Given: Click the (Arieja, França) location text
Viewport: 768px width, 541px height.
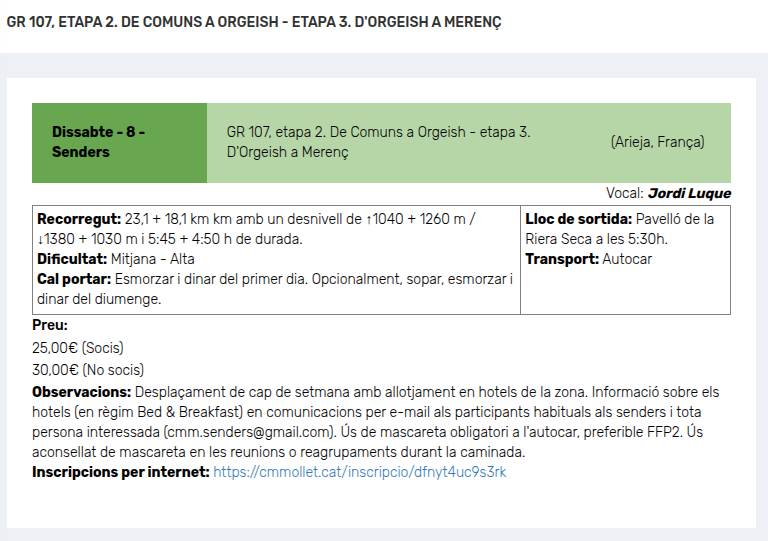Looking at the screenshot, I should click(x=657, y=142).
